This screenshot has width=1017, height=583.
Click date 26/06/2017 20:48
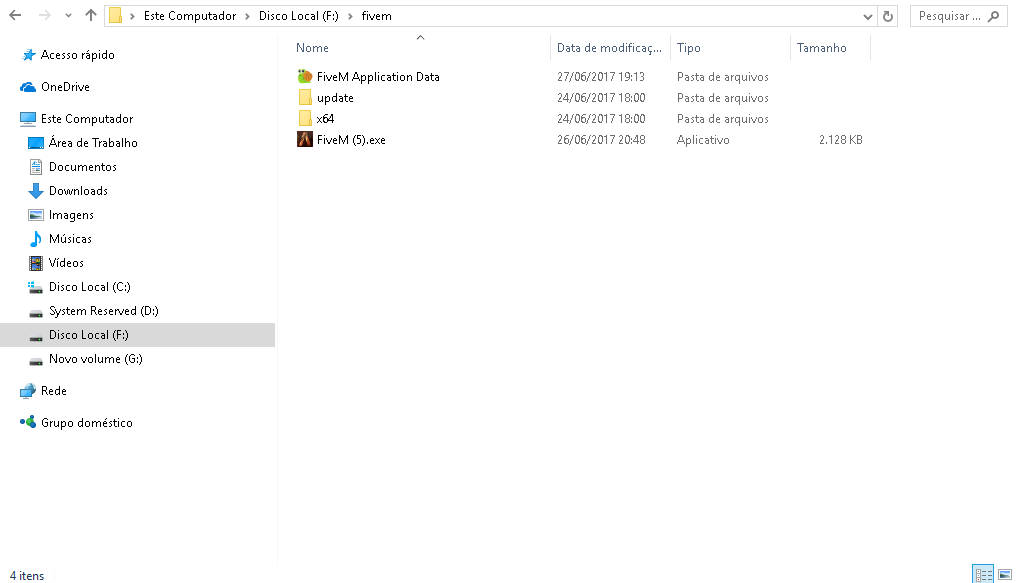(x=601, y=139)
